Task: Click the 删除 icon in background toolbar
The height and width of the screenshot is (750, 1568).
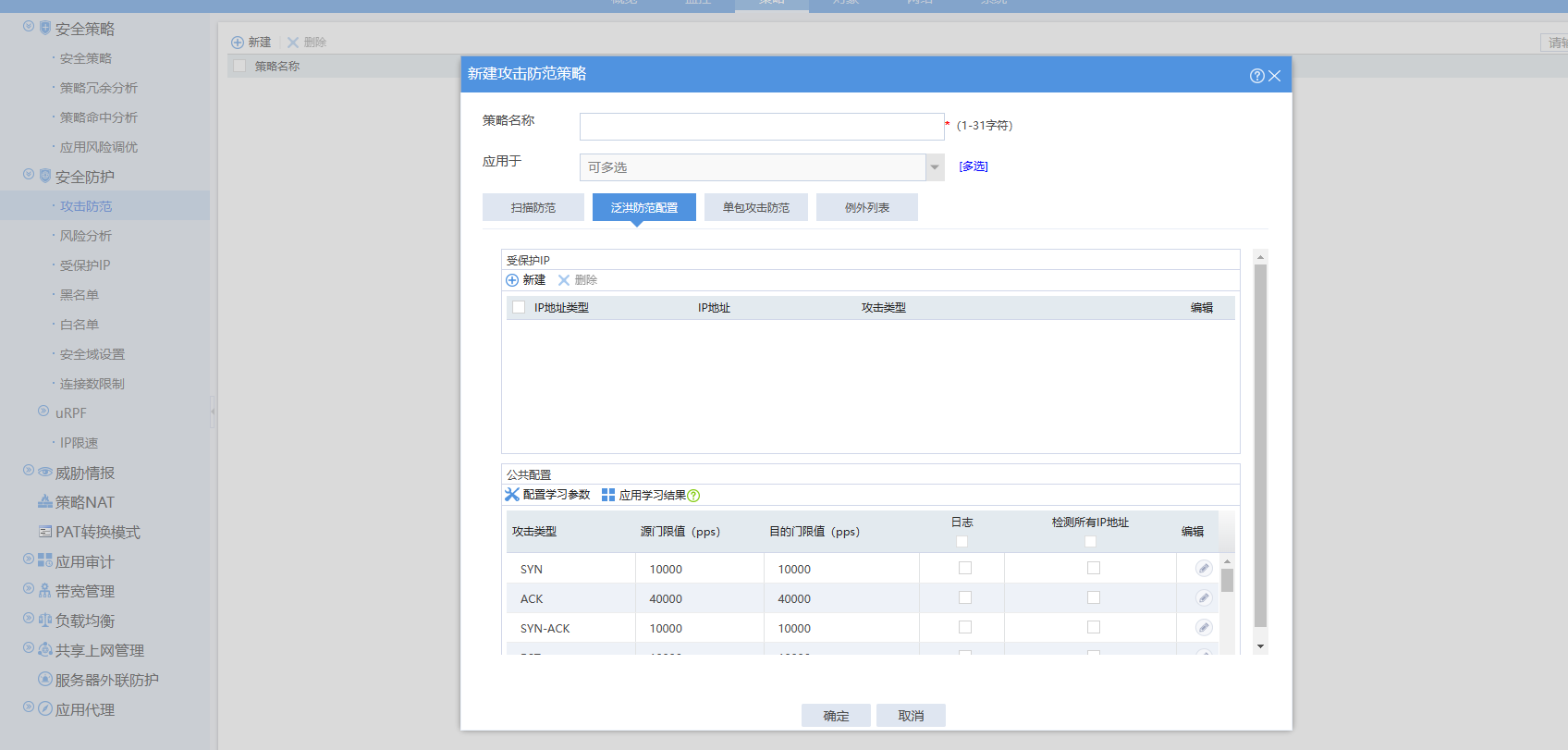Action: (x=293, y=43)
